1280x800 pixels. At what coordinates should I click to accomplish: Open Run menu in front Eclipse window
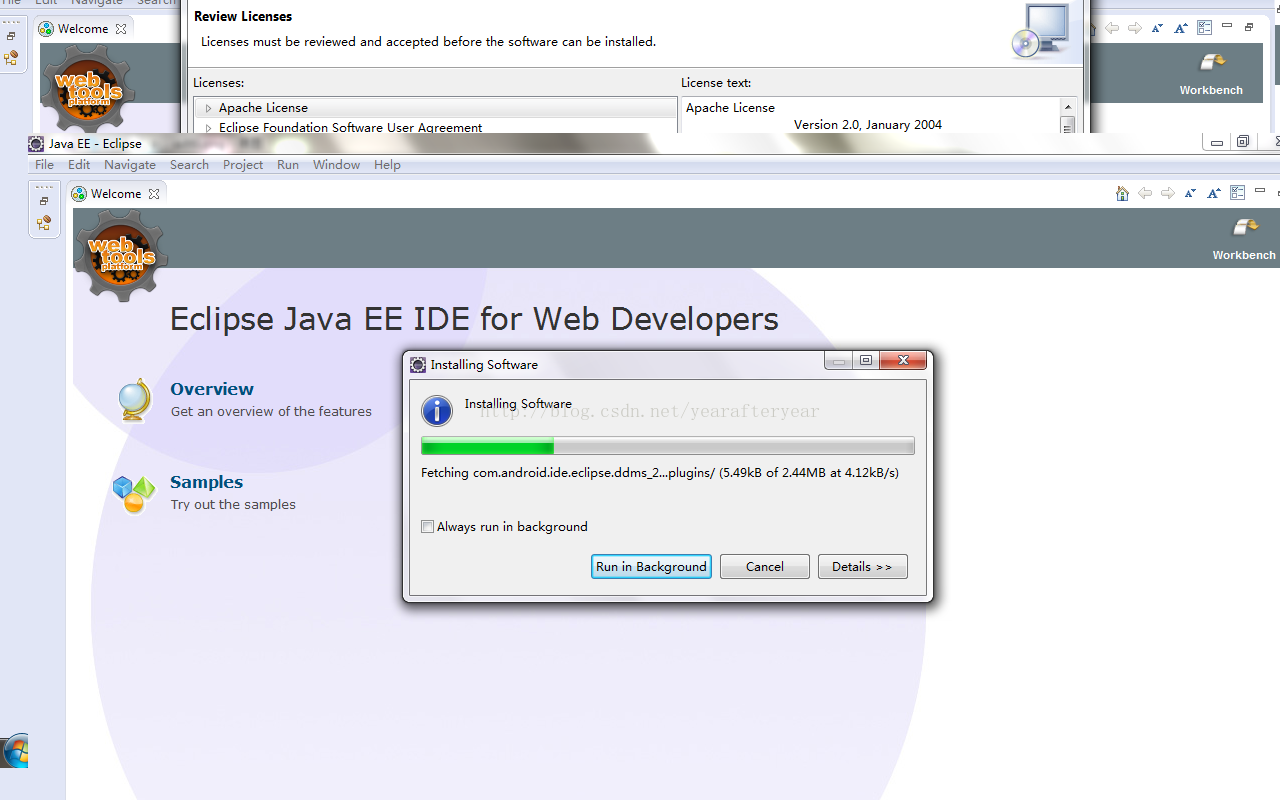click(x=288, y=165)
